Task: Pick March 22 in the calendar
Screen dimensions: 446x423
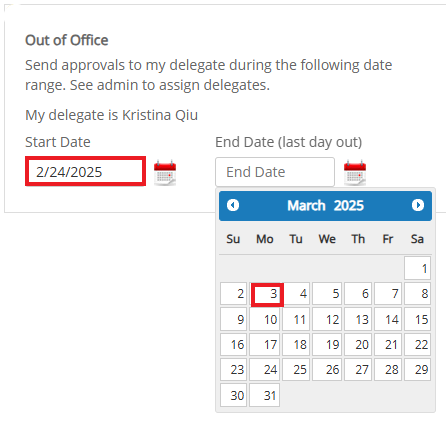Action: 417,344
